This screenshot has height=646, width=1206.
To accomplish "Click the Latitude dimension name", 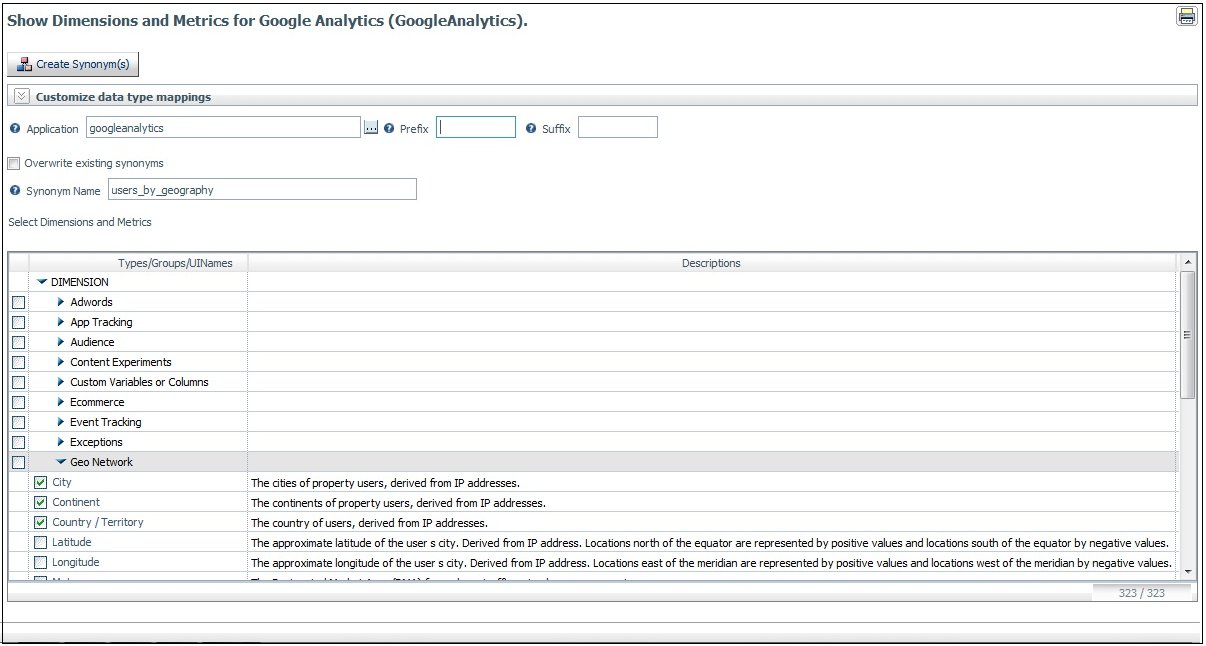I will 72,542.
